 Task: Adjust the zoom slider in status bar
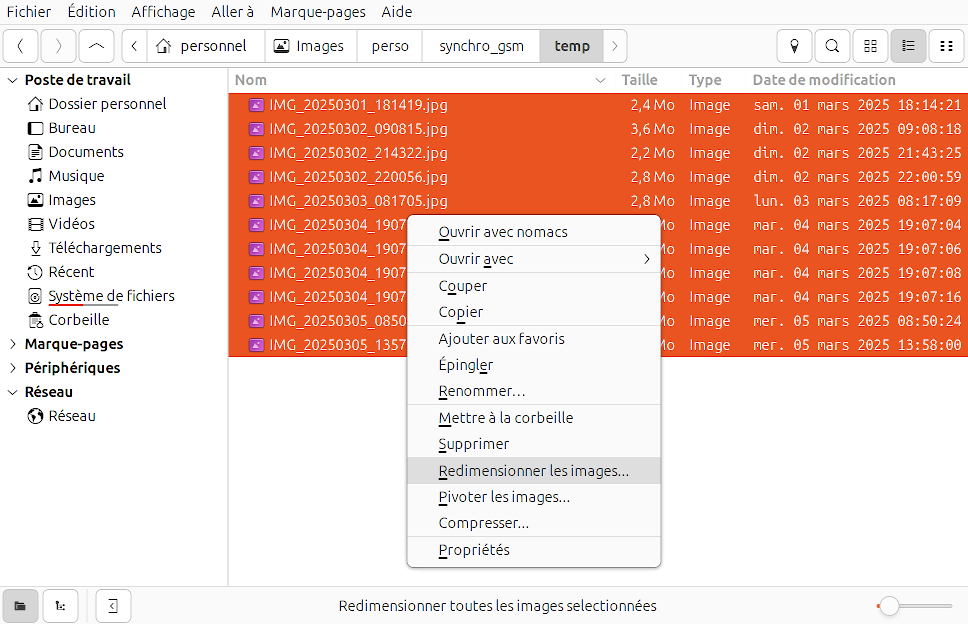(914, 606)
